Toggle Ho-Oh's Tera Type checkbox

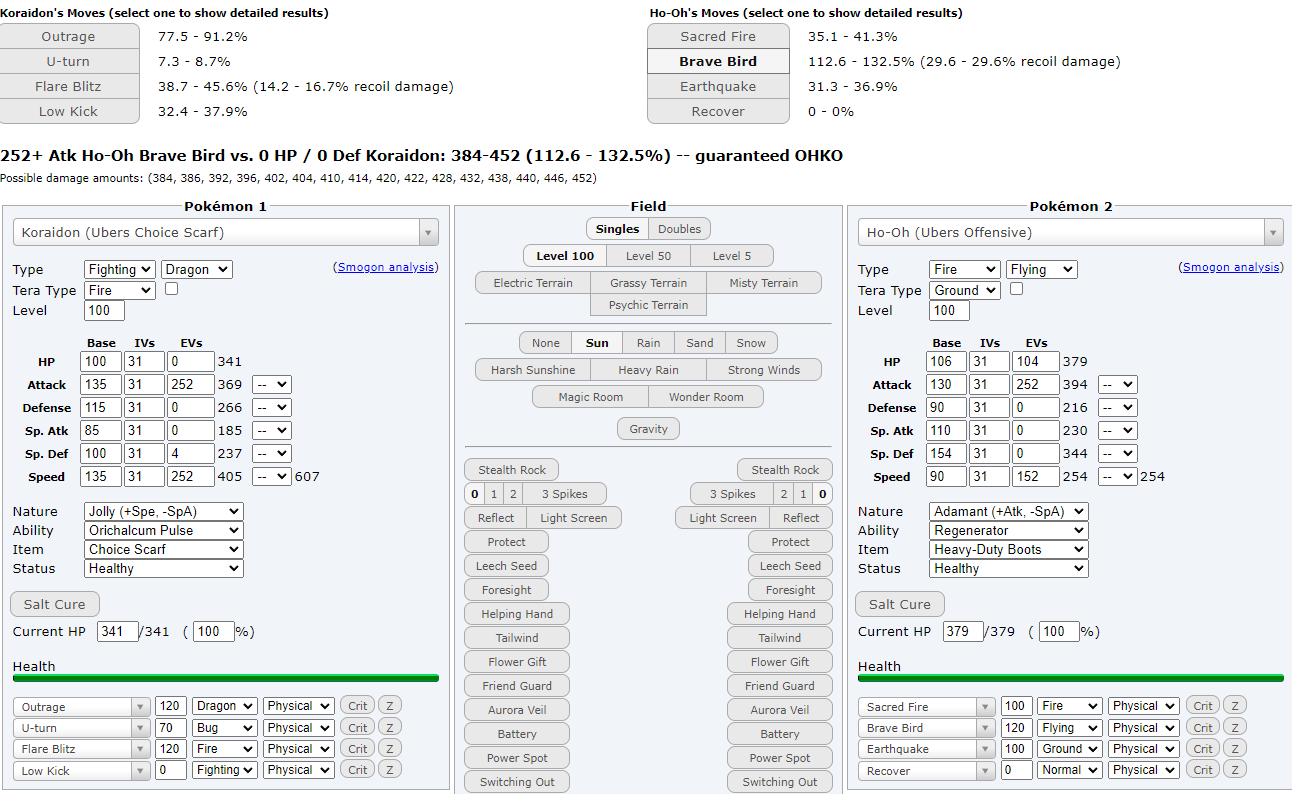pos(1016,289)
